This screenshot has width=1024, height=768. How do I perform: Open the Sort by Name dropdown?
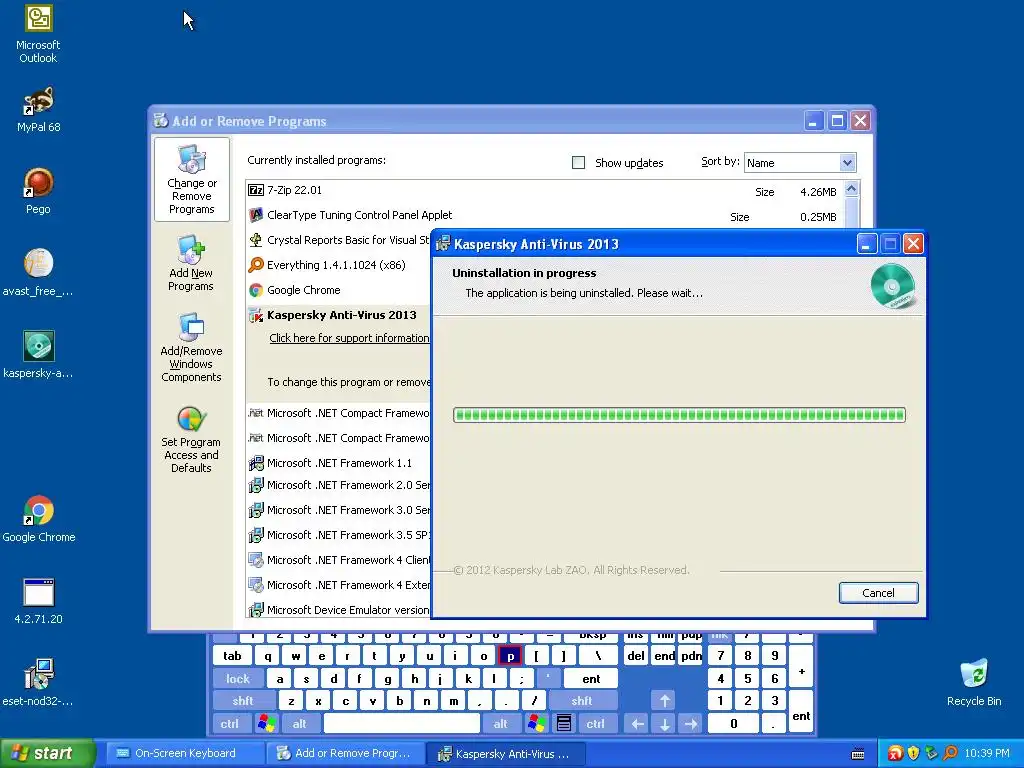pyautogui.click(x=847, y=163)
